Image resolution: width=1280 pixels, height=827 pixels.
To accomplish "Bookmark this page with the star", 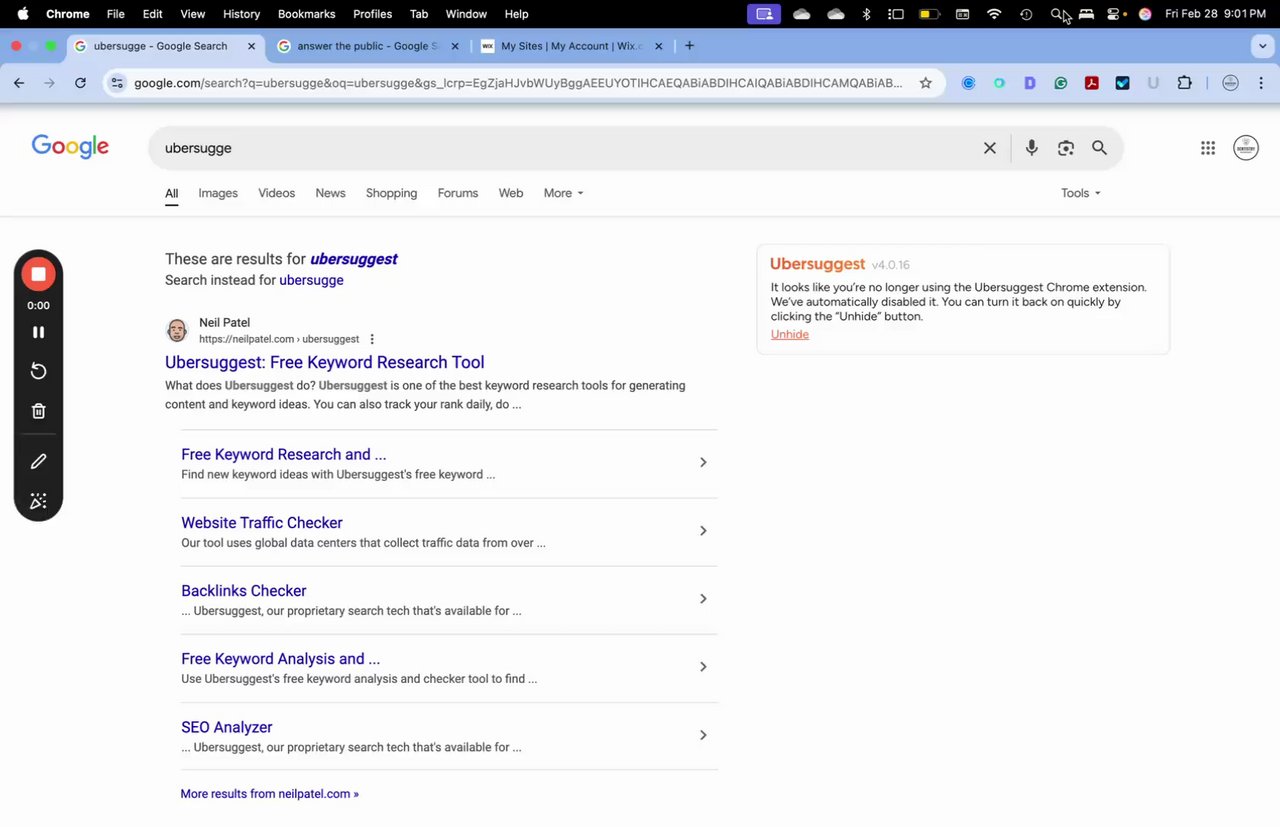I will click(926, 83).
